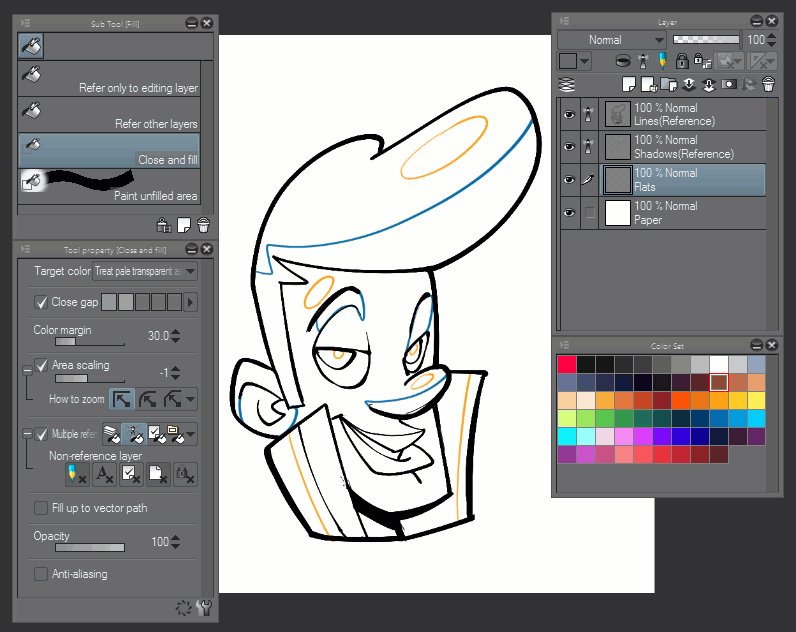This screenshot has width=796, height=632.
Task: Delete sub tool with trash icon
Action: tap(204, 225)
